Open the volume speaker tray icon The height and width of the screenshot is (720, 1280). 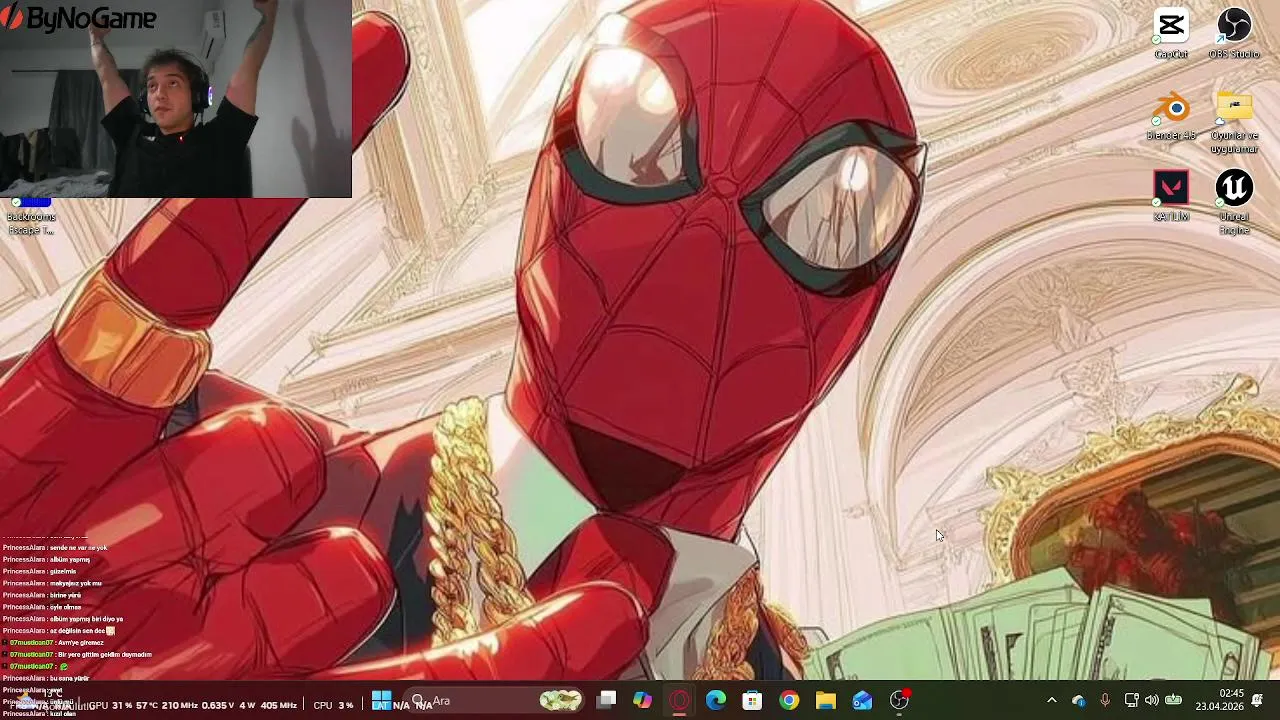coord(1152,701)
